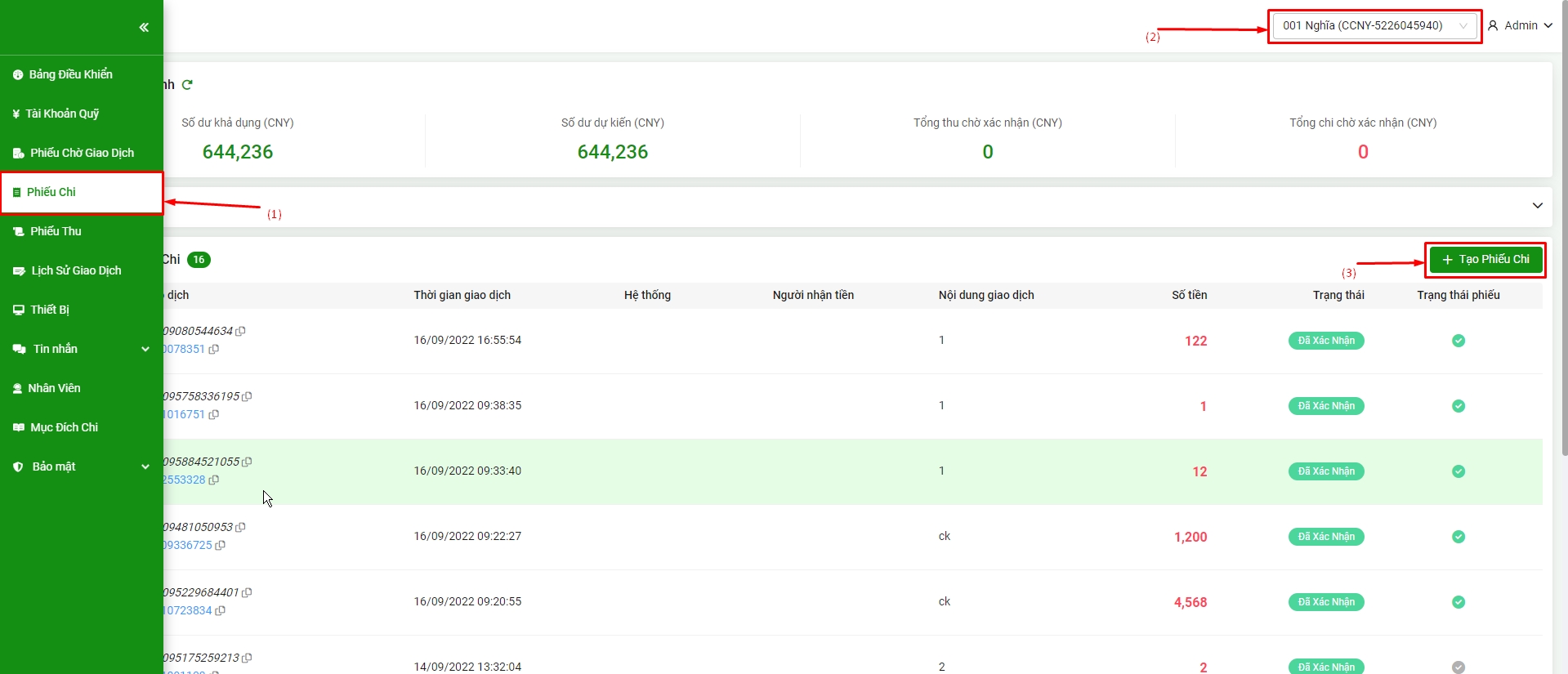The image size is (1568, 674).
Task: Click the Admin user profile icon
Action: (1493, 25)
